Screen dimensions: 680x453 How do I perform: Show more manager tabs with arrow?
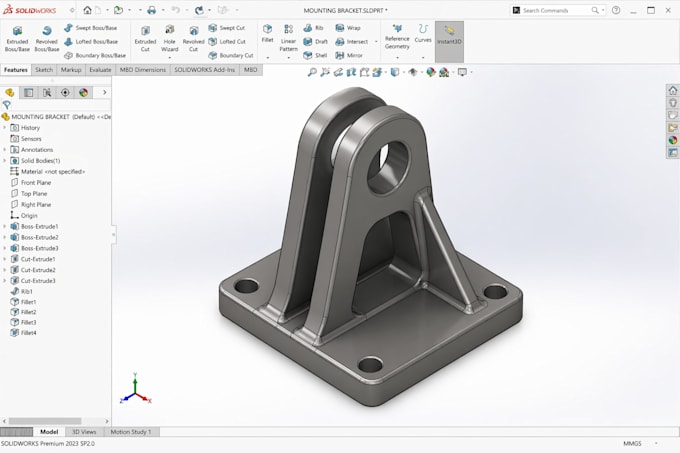pos(105,92)
